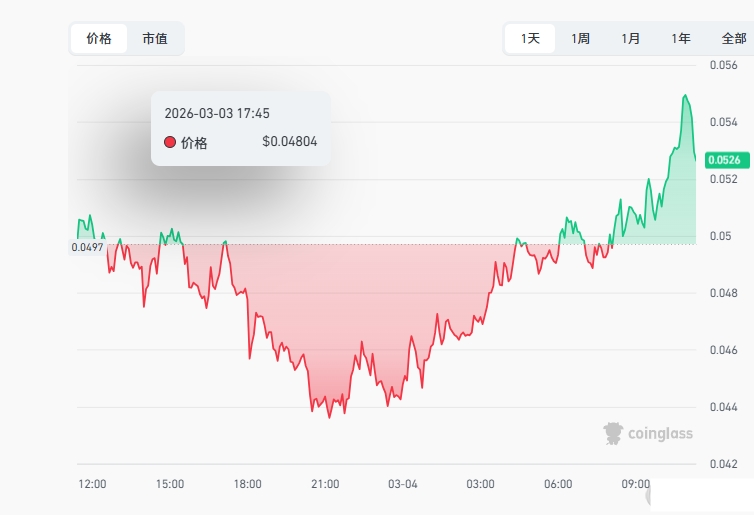Click the red 价格 dot in tooltip

point(169,142)
